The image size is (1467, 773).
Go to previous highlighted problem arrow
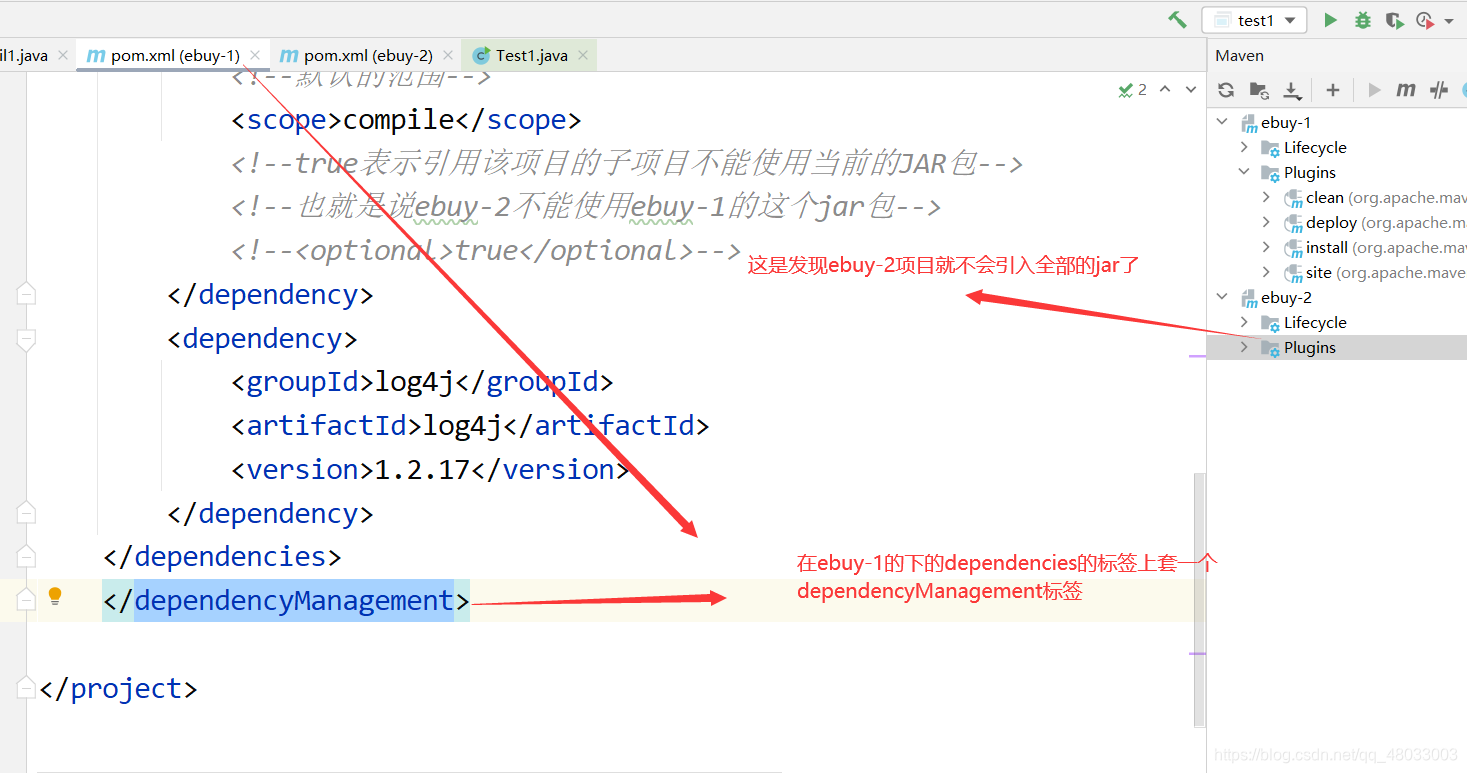[x=1165, y=90]
